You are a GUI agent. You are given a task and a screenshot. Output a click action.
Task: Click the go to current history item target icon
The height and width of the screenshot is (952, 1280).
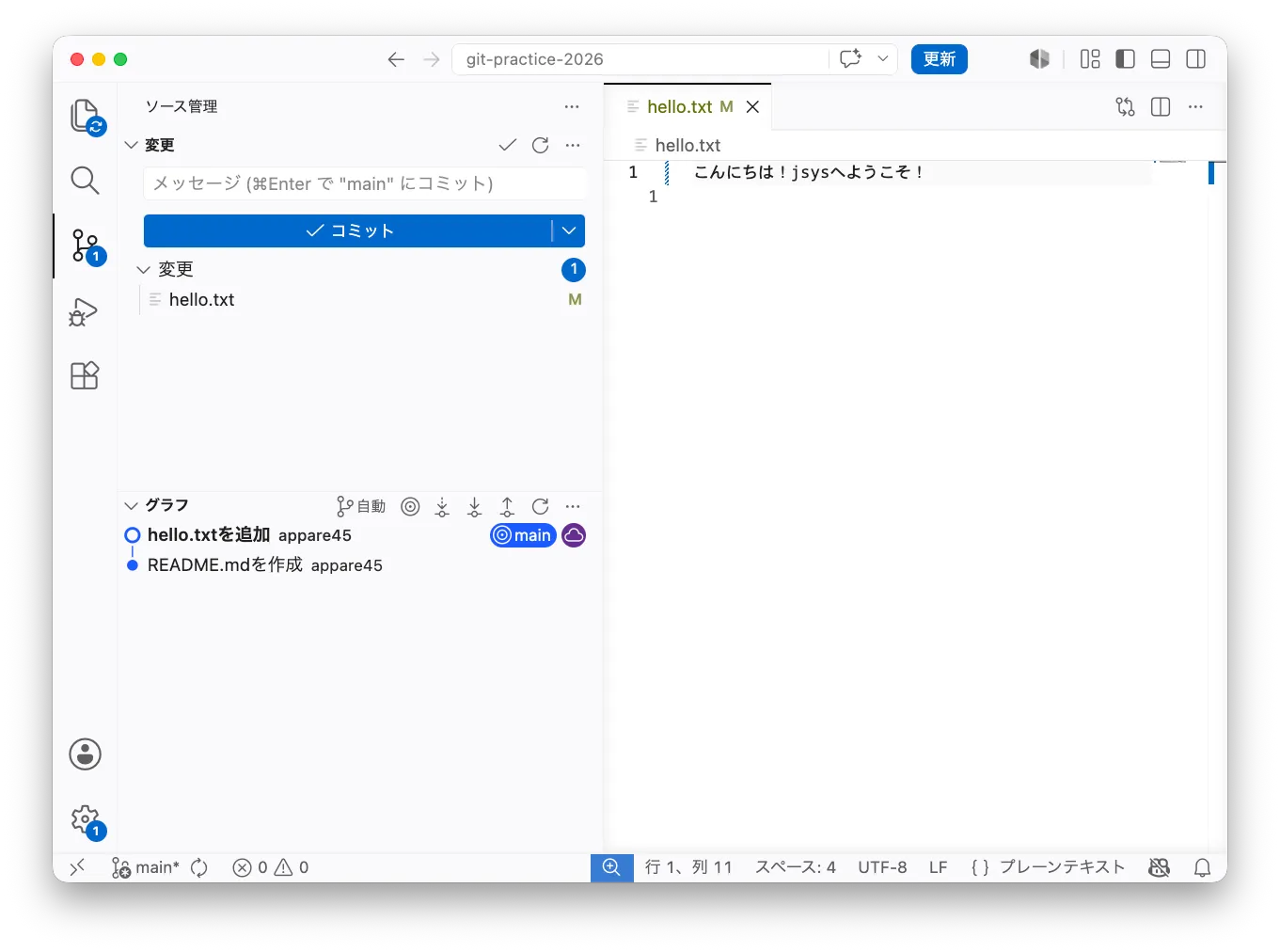coord(410,506)
